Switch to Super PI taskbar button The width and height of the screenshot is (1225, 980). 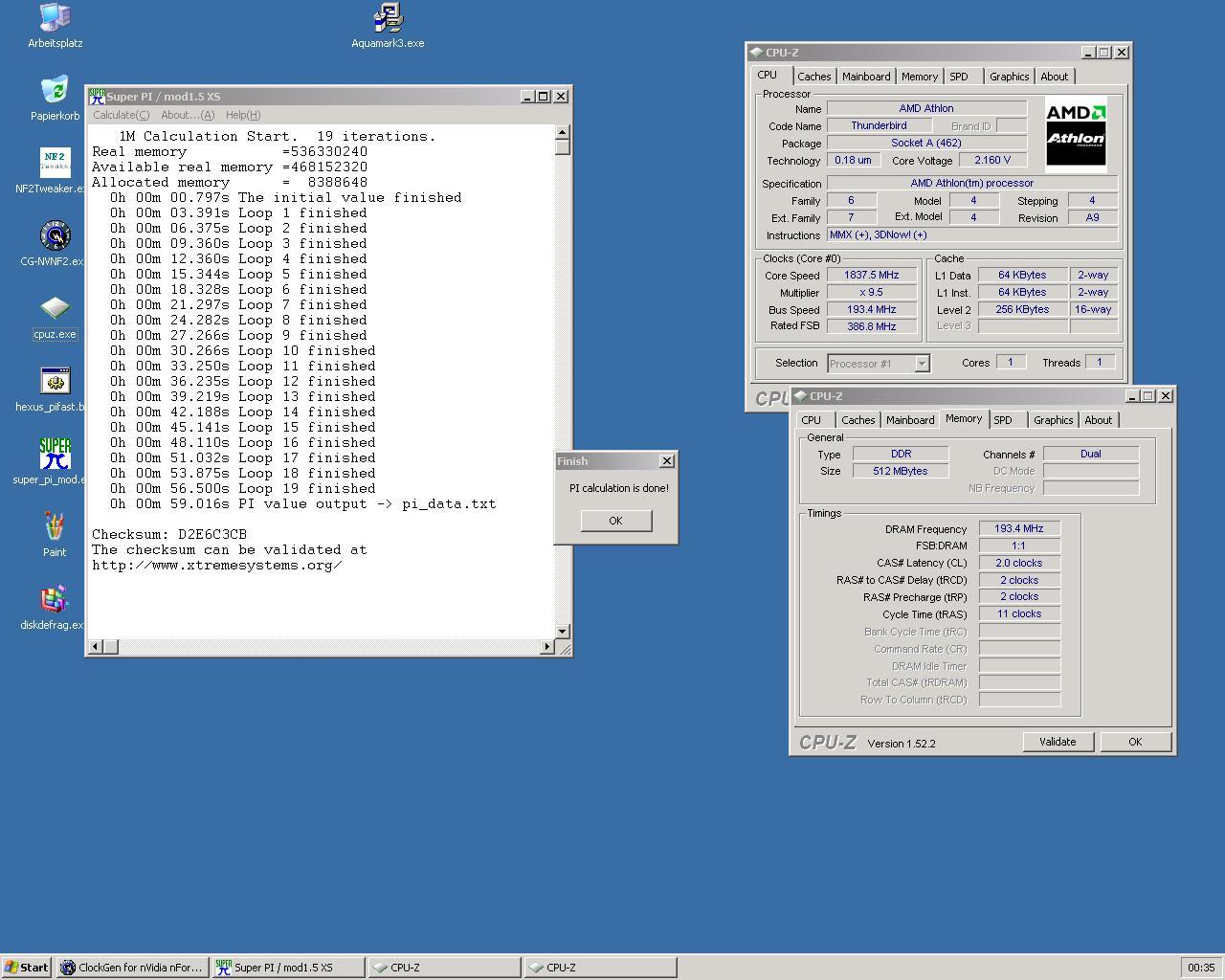point(288,968)
